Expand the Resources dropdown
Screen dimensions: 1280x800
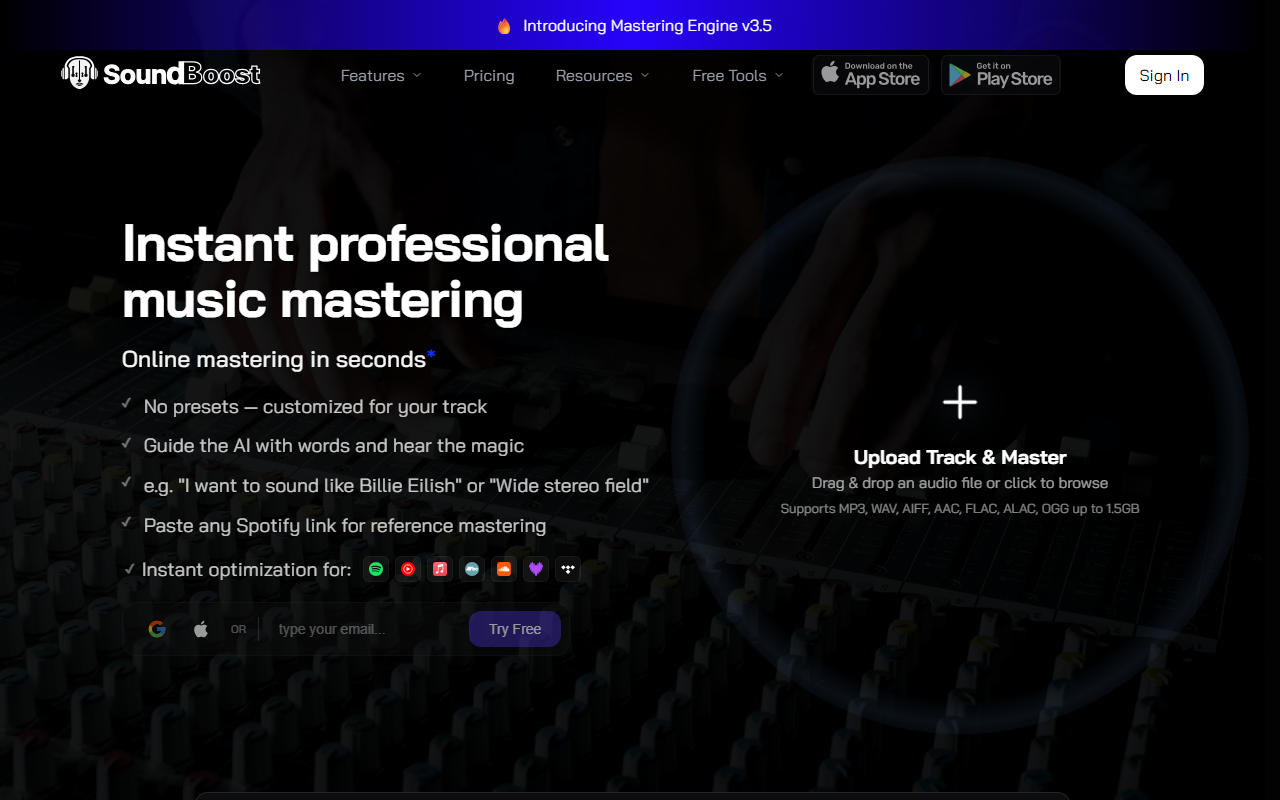click(603, 75)
